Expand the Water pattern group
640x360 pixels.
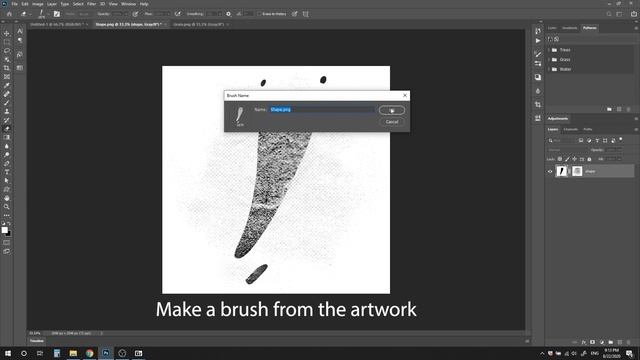click(x=549, y=69)
